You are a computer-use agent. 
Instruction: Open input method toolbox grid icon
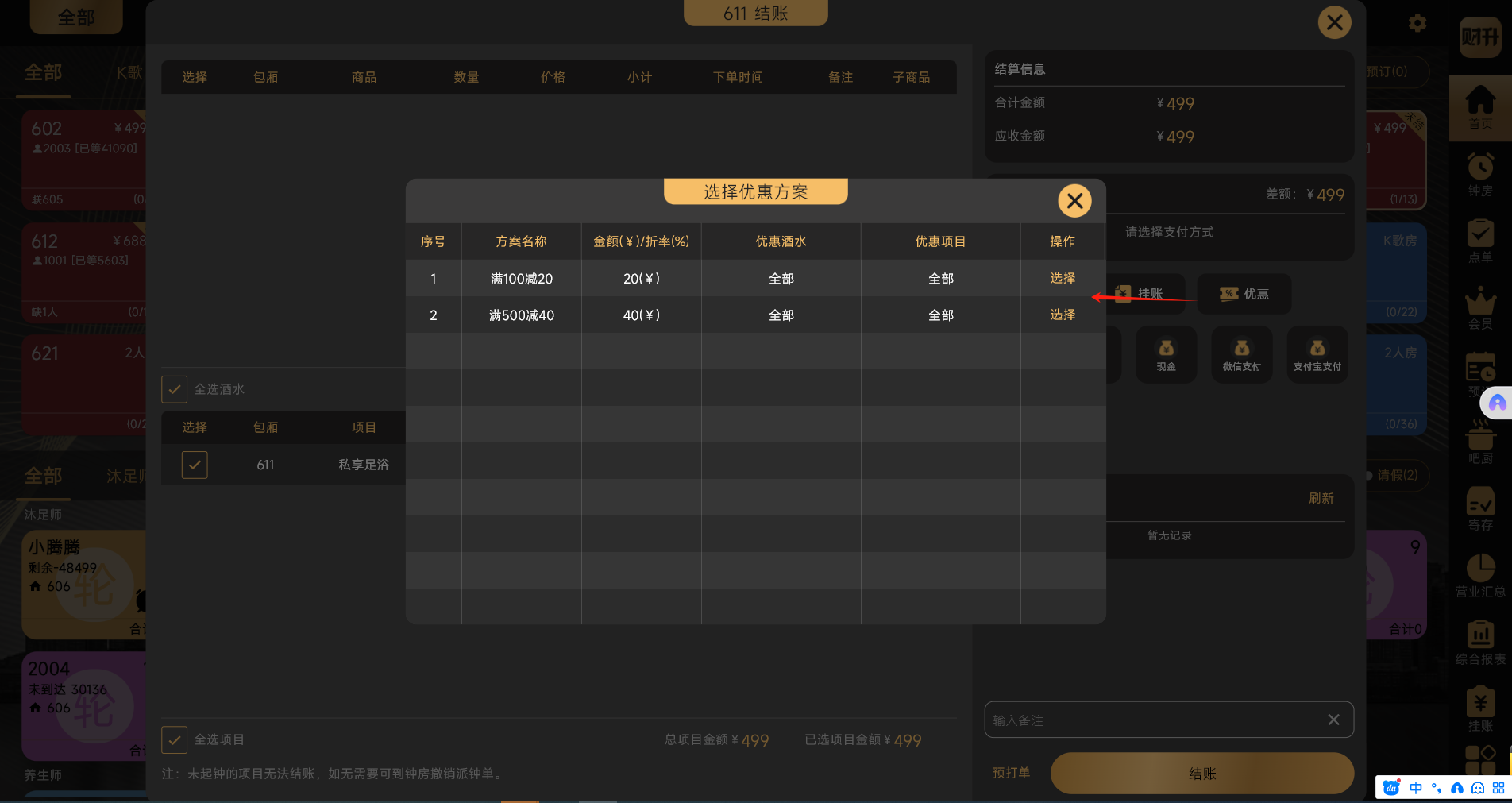coord(1498,788)
